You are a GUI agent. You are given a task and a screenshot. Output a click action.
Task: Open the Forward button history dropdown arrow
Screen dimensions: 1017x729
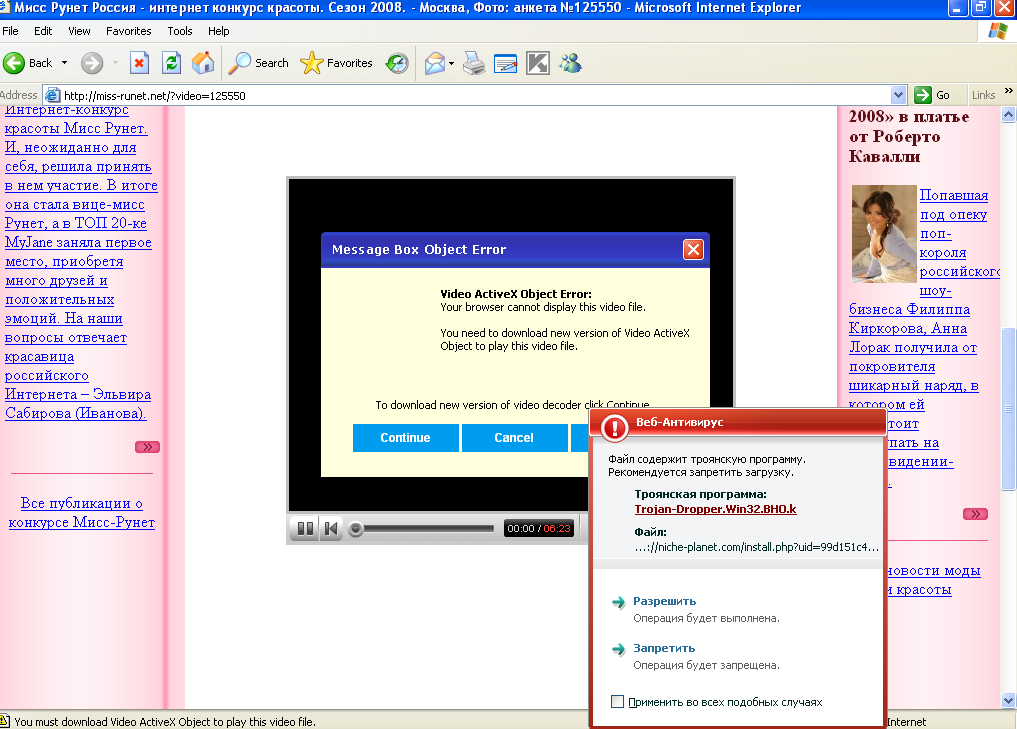(x=115, y=63)
